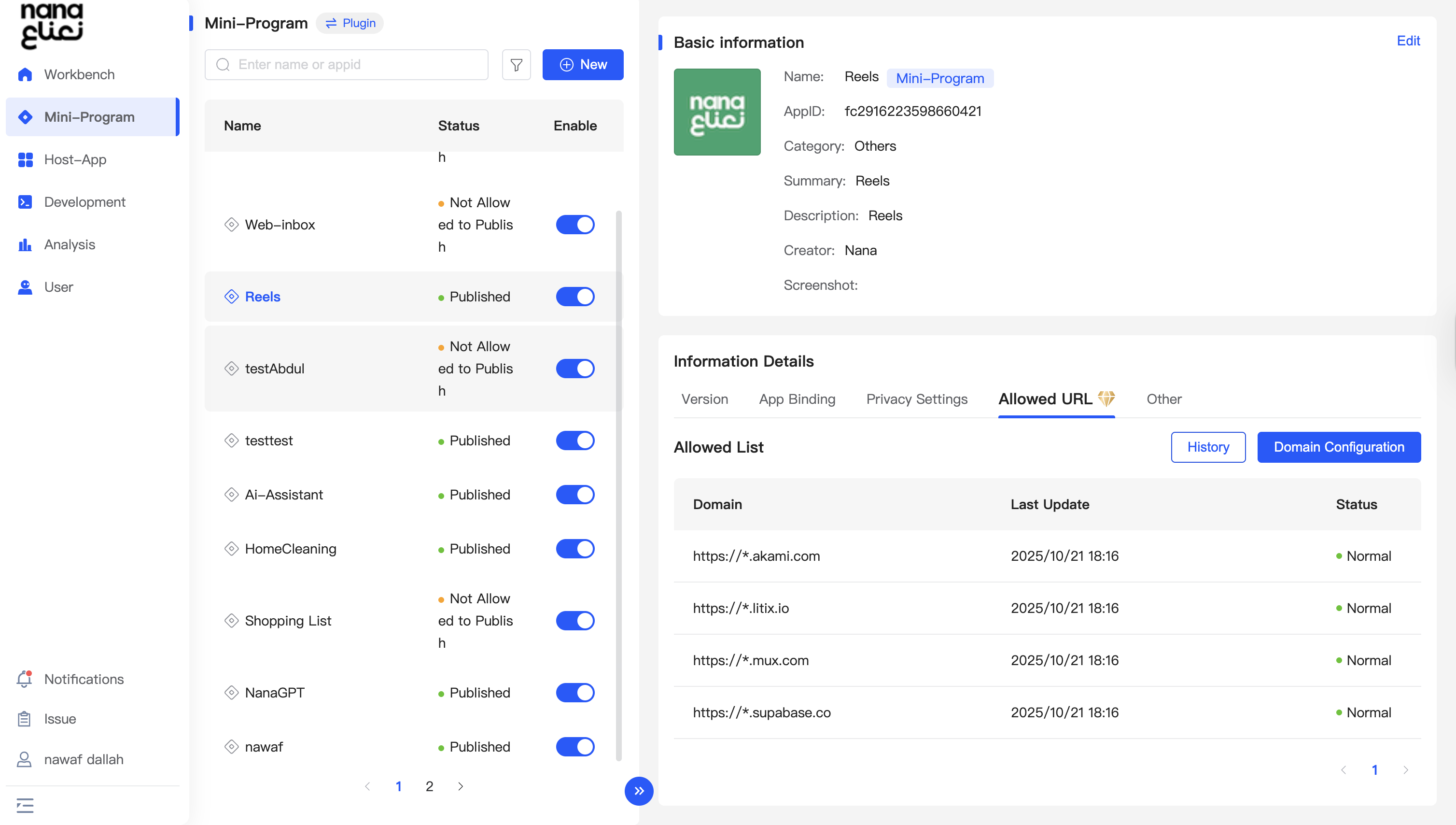Image resolution: width=1456 pixels, height=825 pixels.
Task: Disable the Reels mini-program toggle
Action: [x=575, y=297]
